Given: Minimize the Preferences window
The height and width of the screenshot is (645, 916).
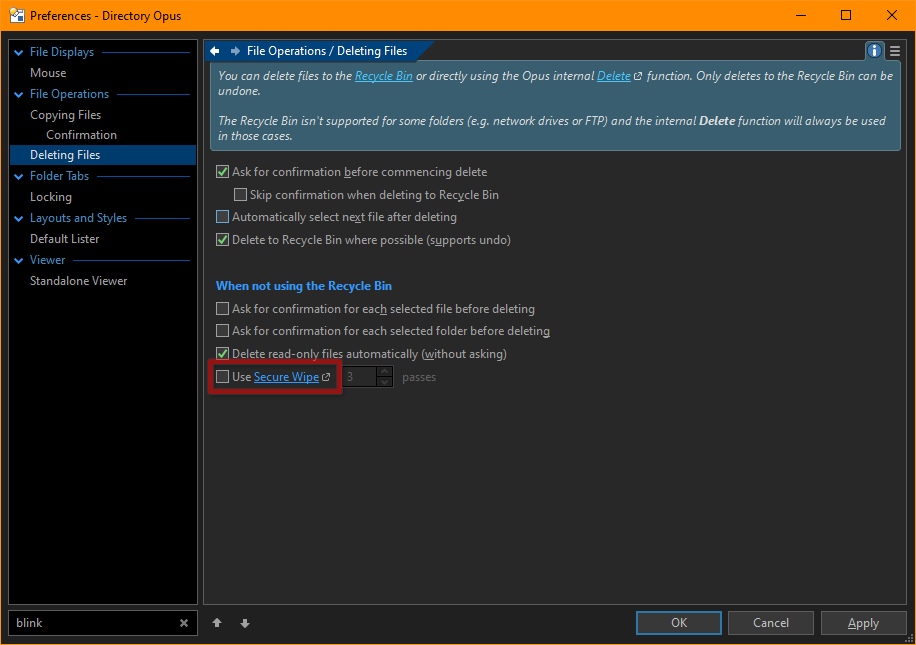Looking at the screenshot, I should [801, 15].
